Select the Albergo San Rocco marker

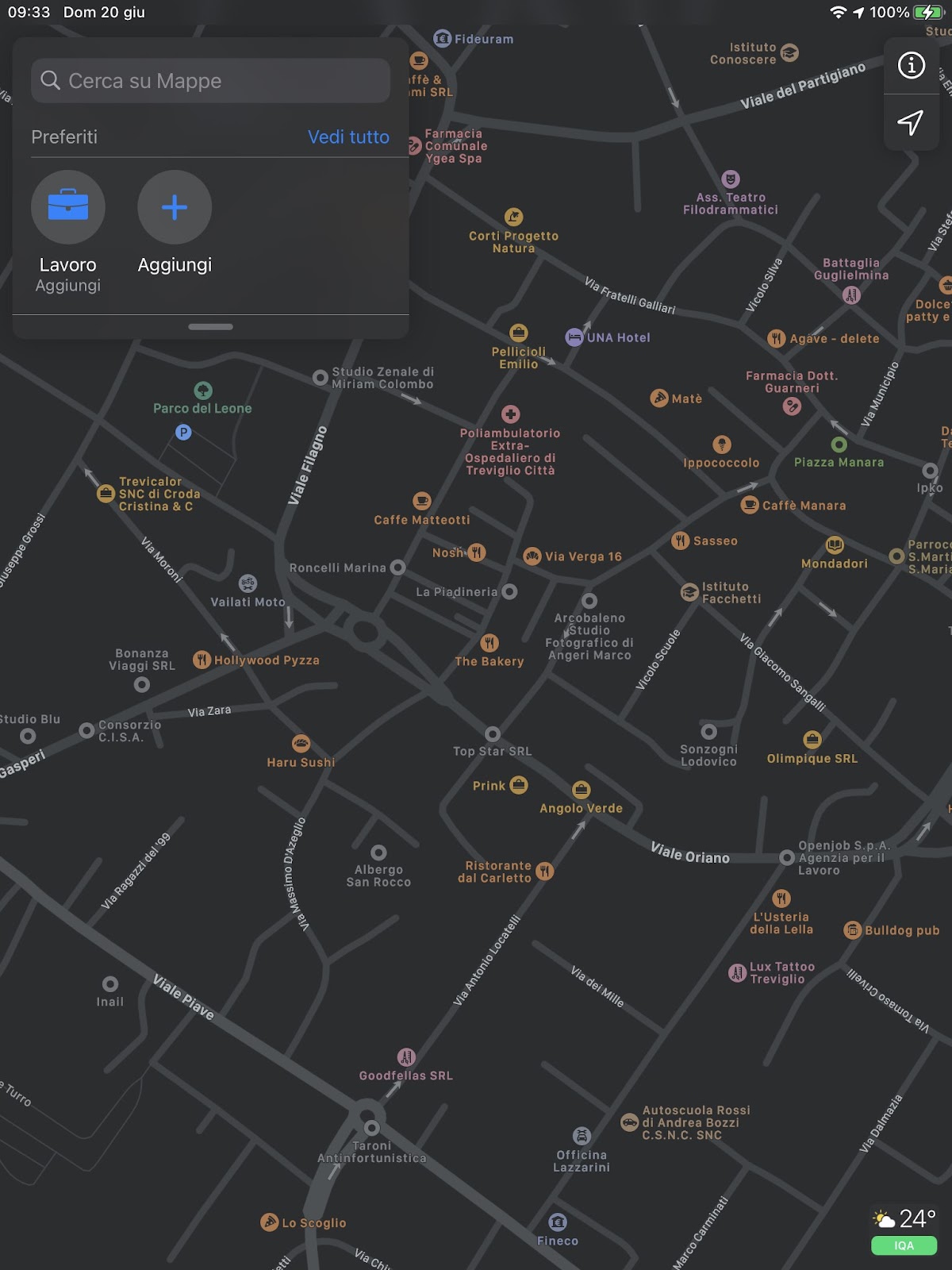(x=378, y=853)
